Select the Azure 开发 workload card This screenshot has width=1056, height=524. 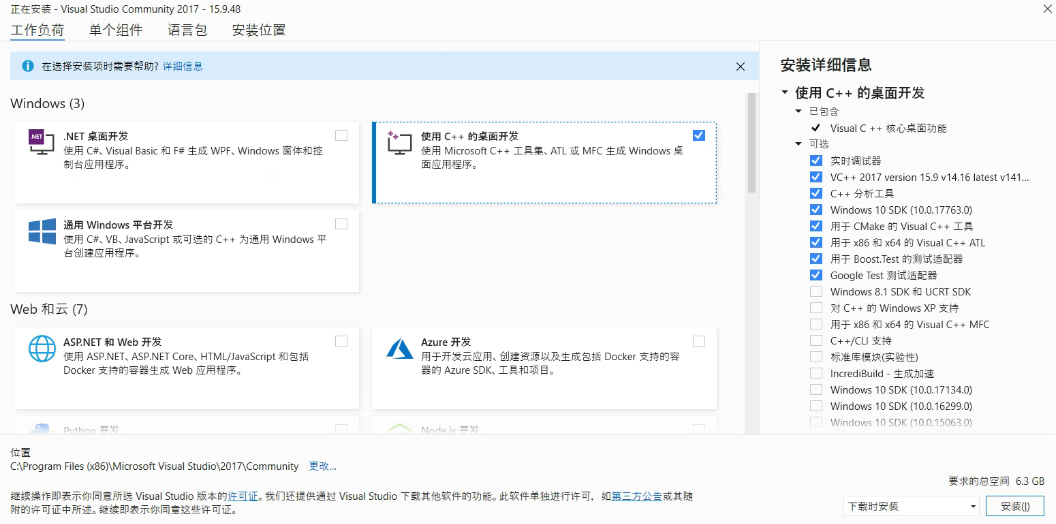(544, 368)
